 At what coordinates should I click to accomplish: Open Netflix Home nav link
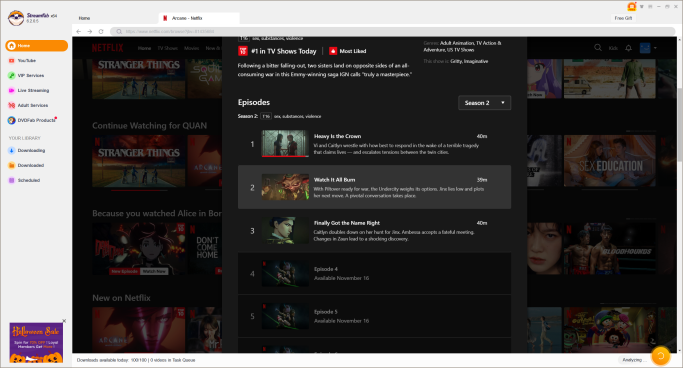145,48
